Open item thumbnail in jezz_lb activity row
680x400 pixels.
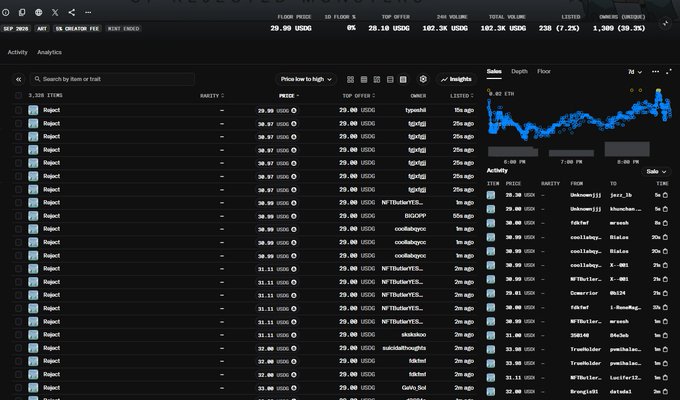pyautogui.click(x=491, y=195)
